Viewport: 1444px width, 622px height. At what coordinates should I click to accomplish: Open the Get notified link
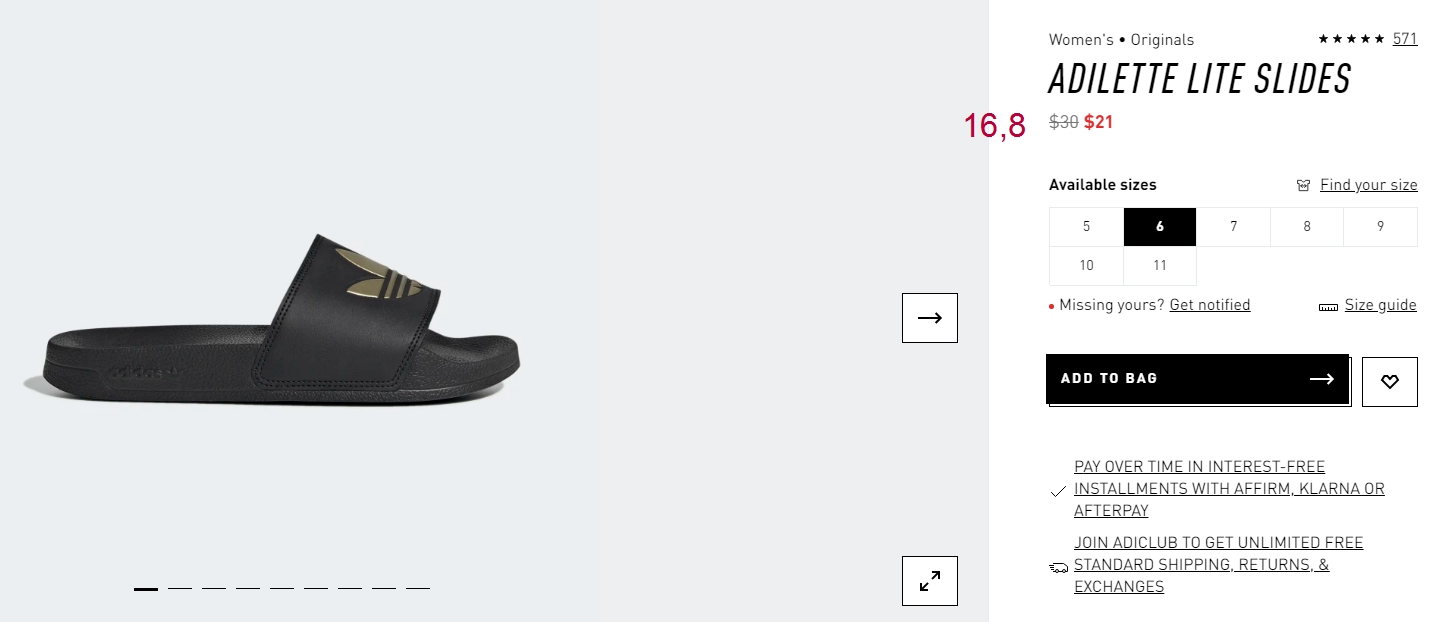tap(1210, 305)
